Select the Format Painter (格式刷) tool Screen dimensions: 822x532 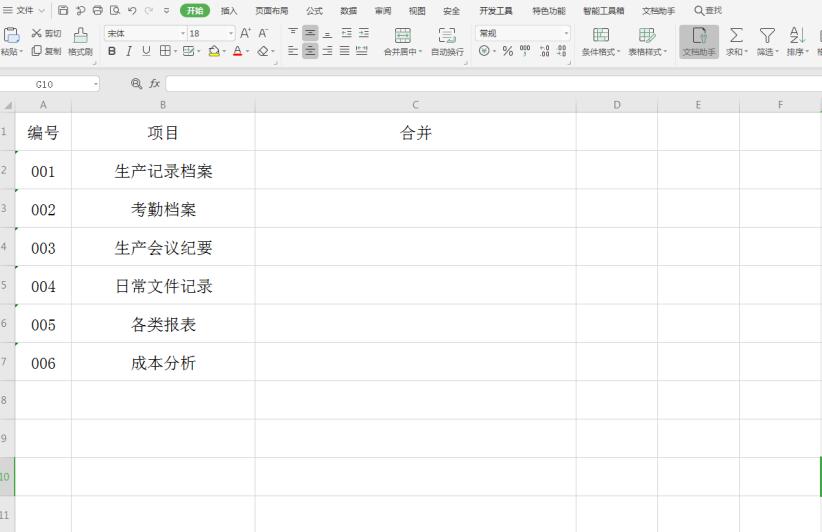click(x=80, y=42)
